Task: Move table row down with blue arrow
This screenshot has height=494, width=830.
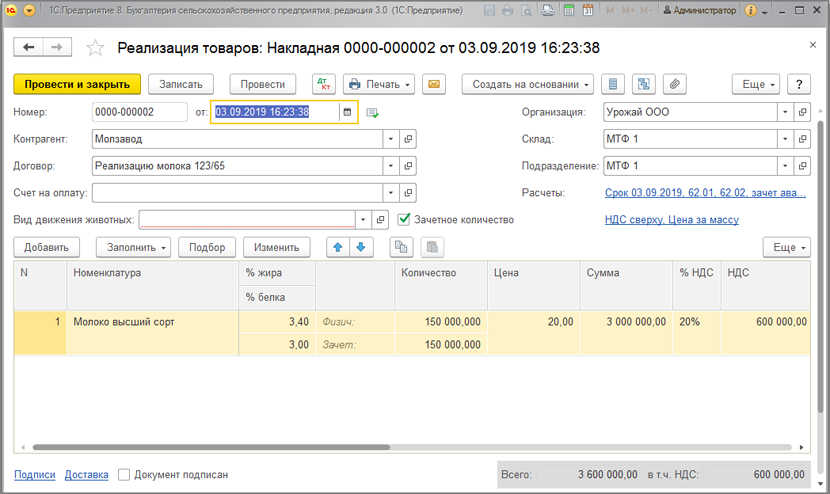Action: [361, 247]
